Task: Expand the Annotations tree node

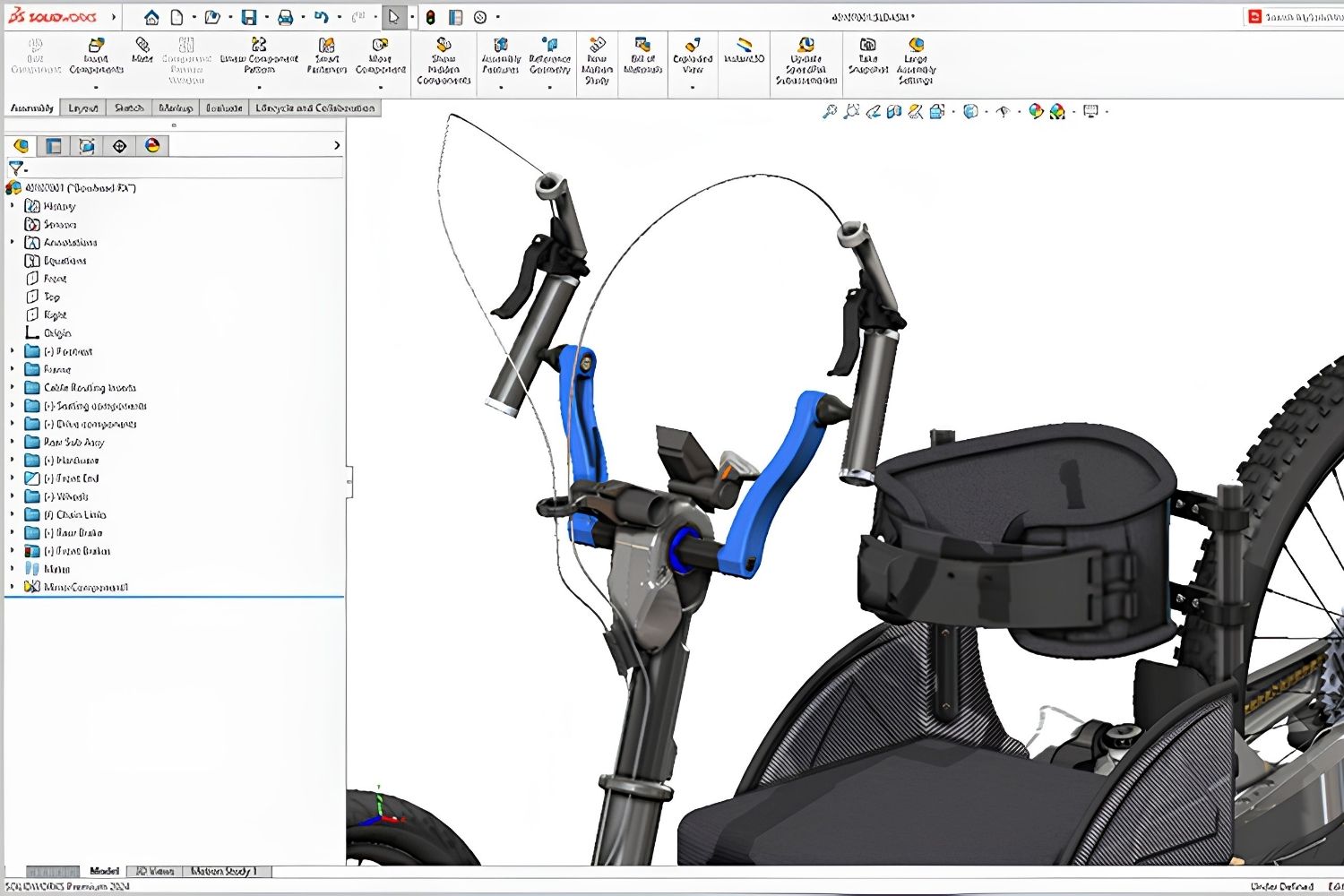Action: coord(13,242)
